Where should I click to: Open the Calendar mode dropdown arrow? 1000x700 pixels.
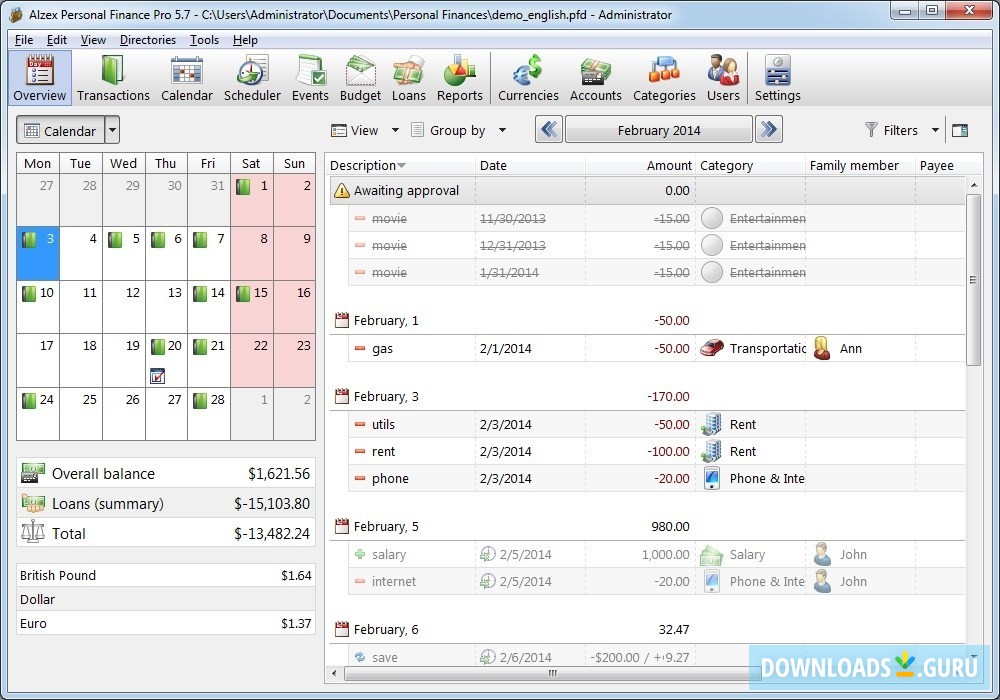(x=112, y=130)
